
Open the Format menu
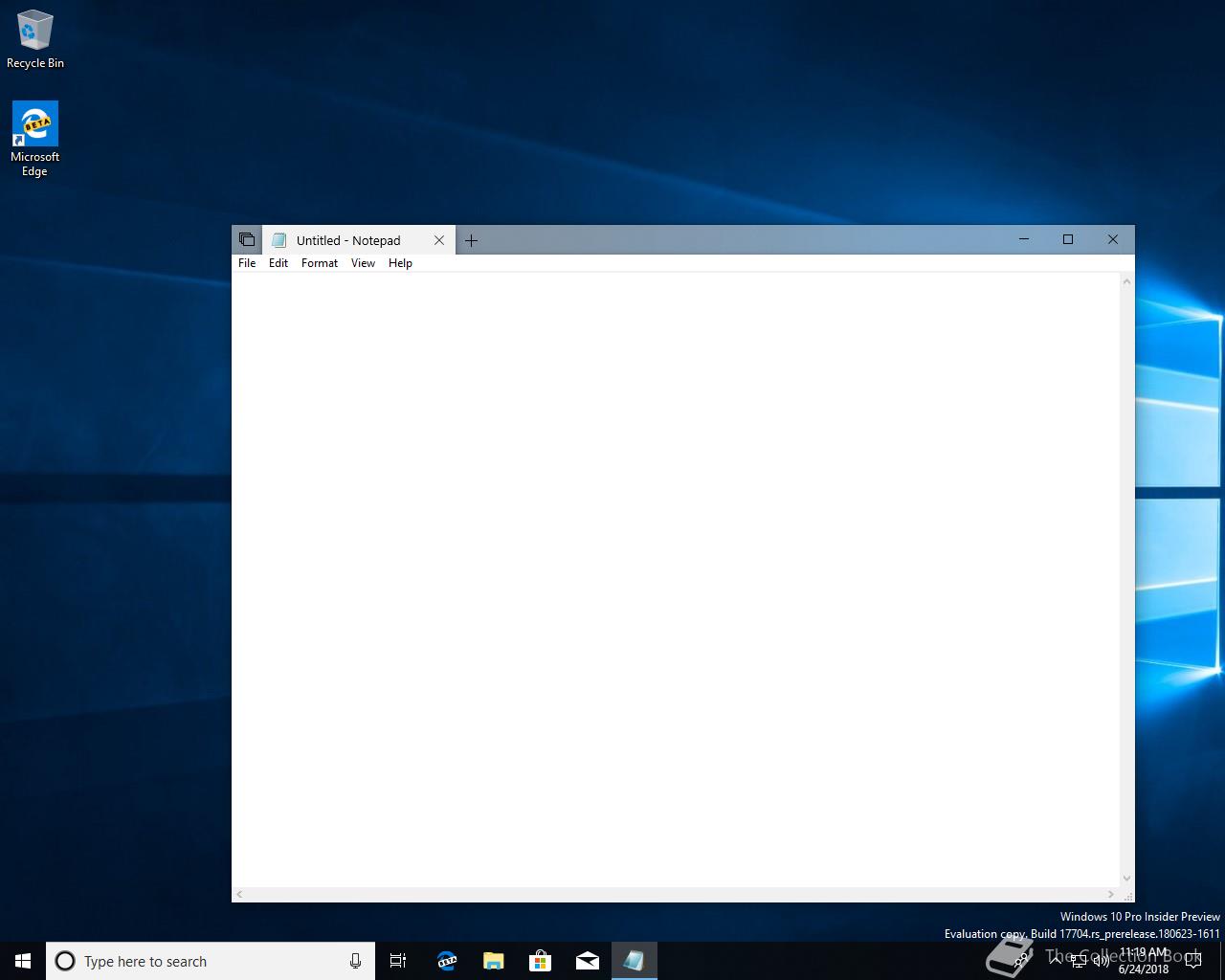[320, 263]
